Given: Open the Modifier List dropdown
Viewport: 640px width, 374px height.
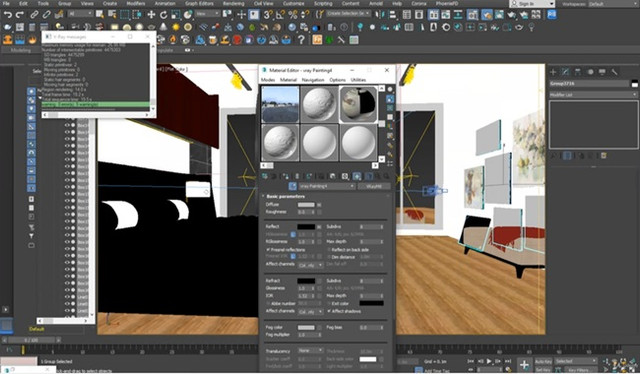Looking at the screenshot, I should click(x=593, y=95).
